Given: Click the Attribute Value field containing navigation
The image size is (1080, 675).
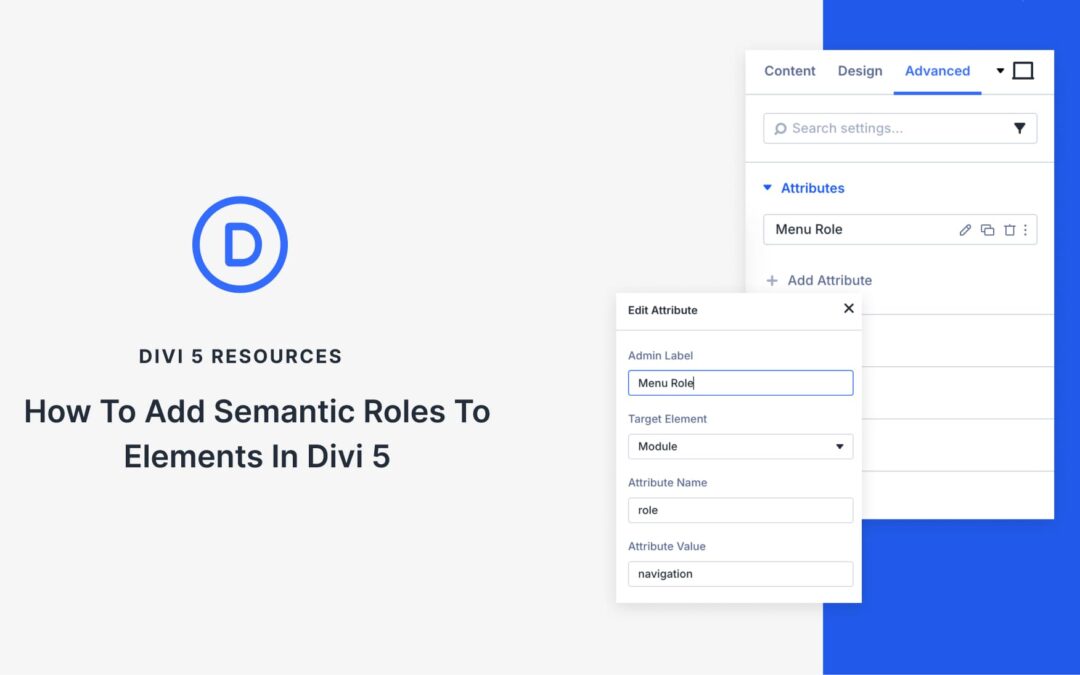Looking at the screenshot, I should point(740,573).
